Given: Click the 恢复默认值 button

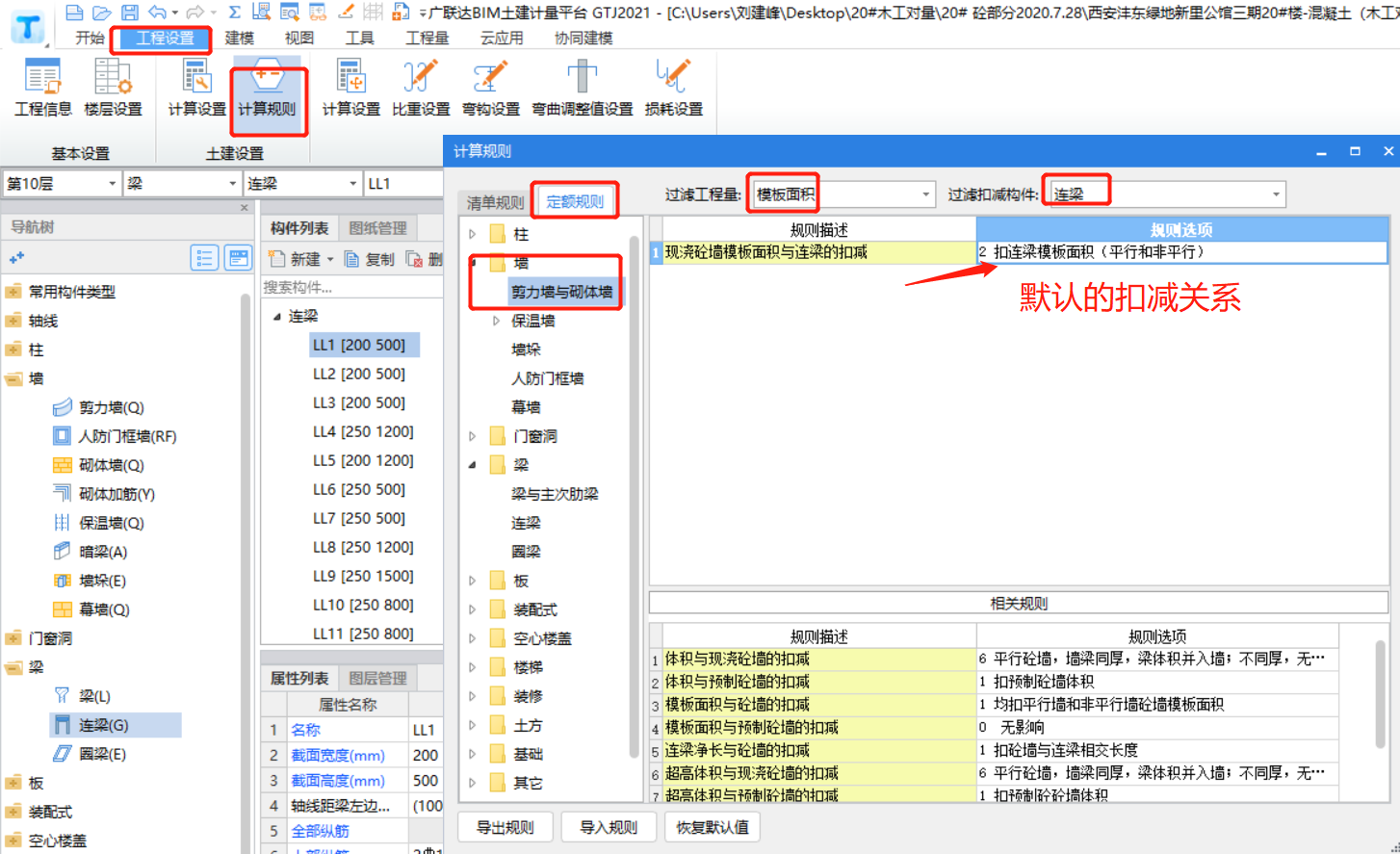Looking at the screenshot, I should (x=713, y=827).
